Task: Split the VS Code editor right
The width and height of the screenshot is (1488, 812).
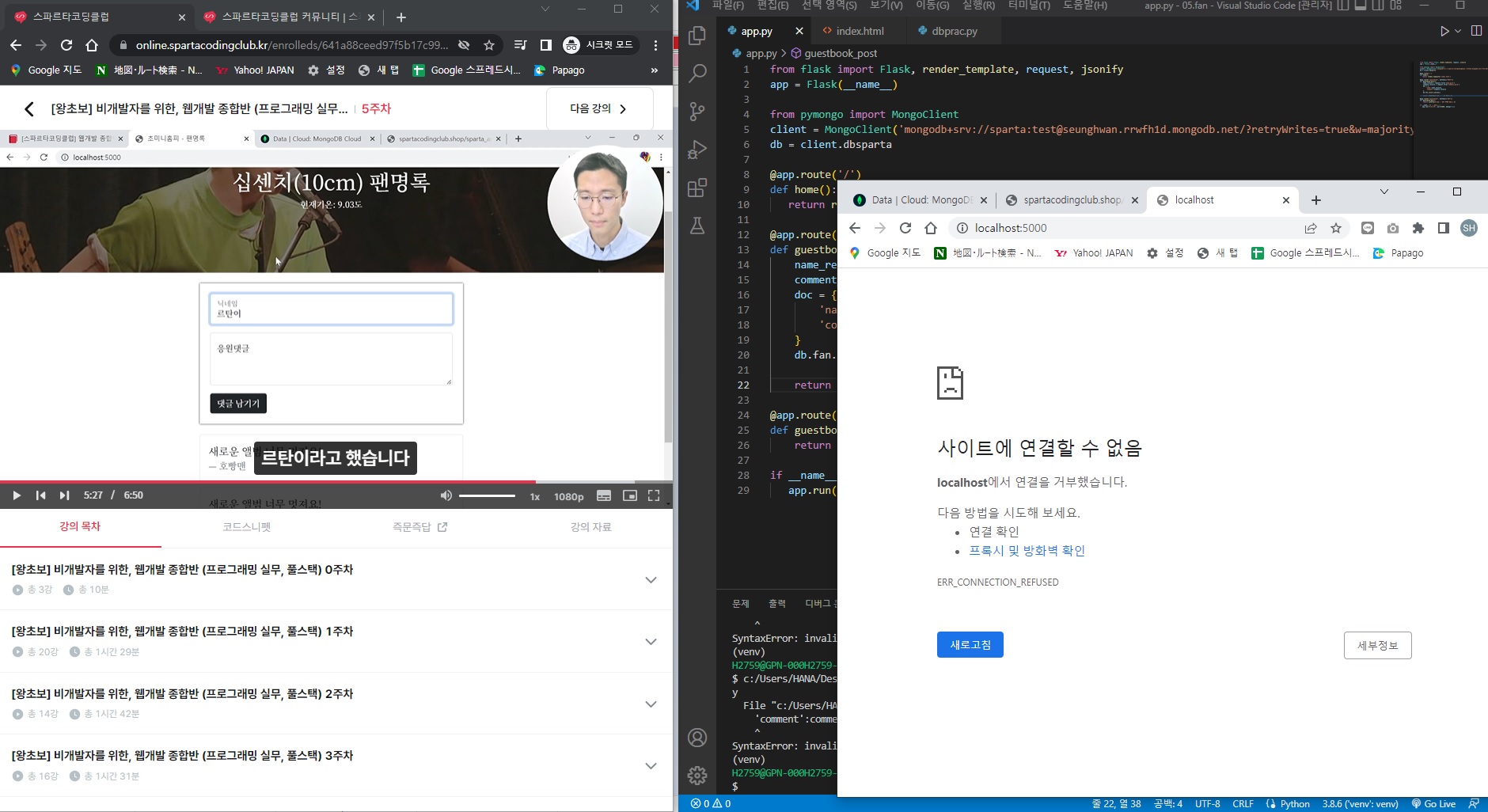Action: point(1476,31)
